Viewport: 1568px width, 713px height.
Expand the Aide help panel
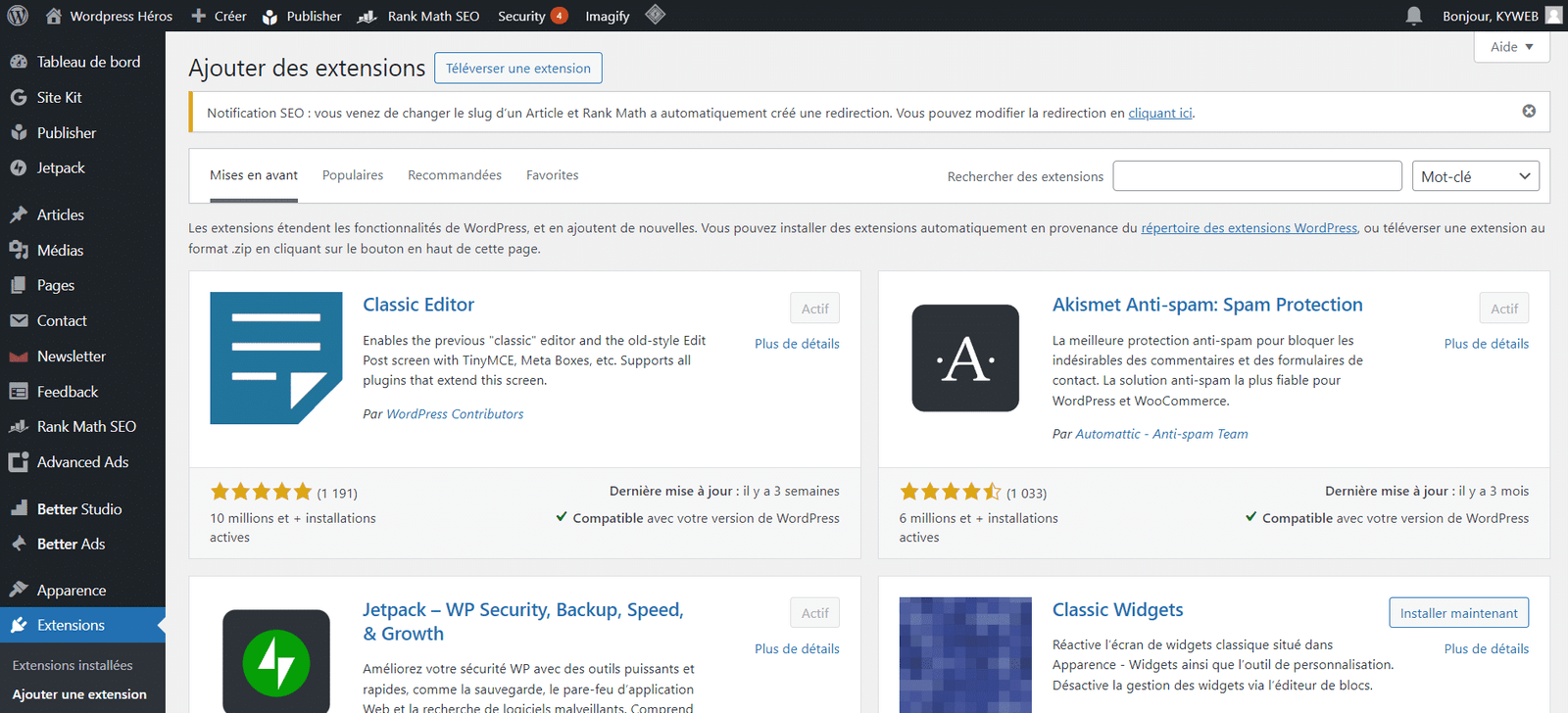(x=1511, y=47)
